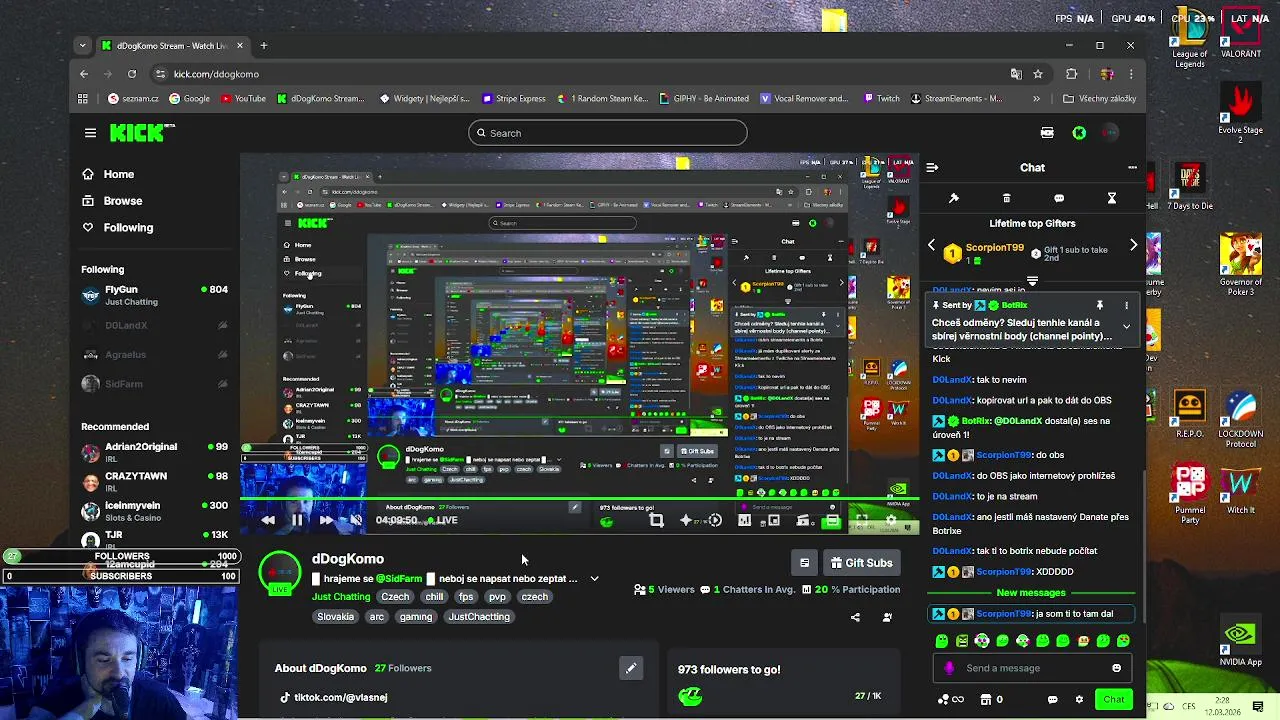
Task: Open chat settings gear
Action: (x=1079, y=700)
